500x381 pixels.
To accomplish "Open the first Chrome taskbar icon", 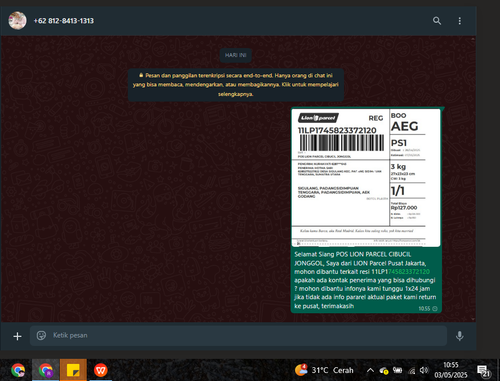I will point(18,370).
